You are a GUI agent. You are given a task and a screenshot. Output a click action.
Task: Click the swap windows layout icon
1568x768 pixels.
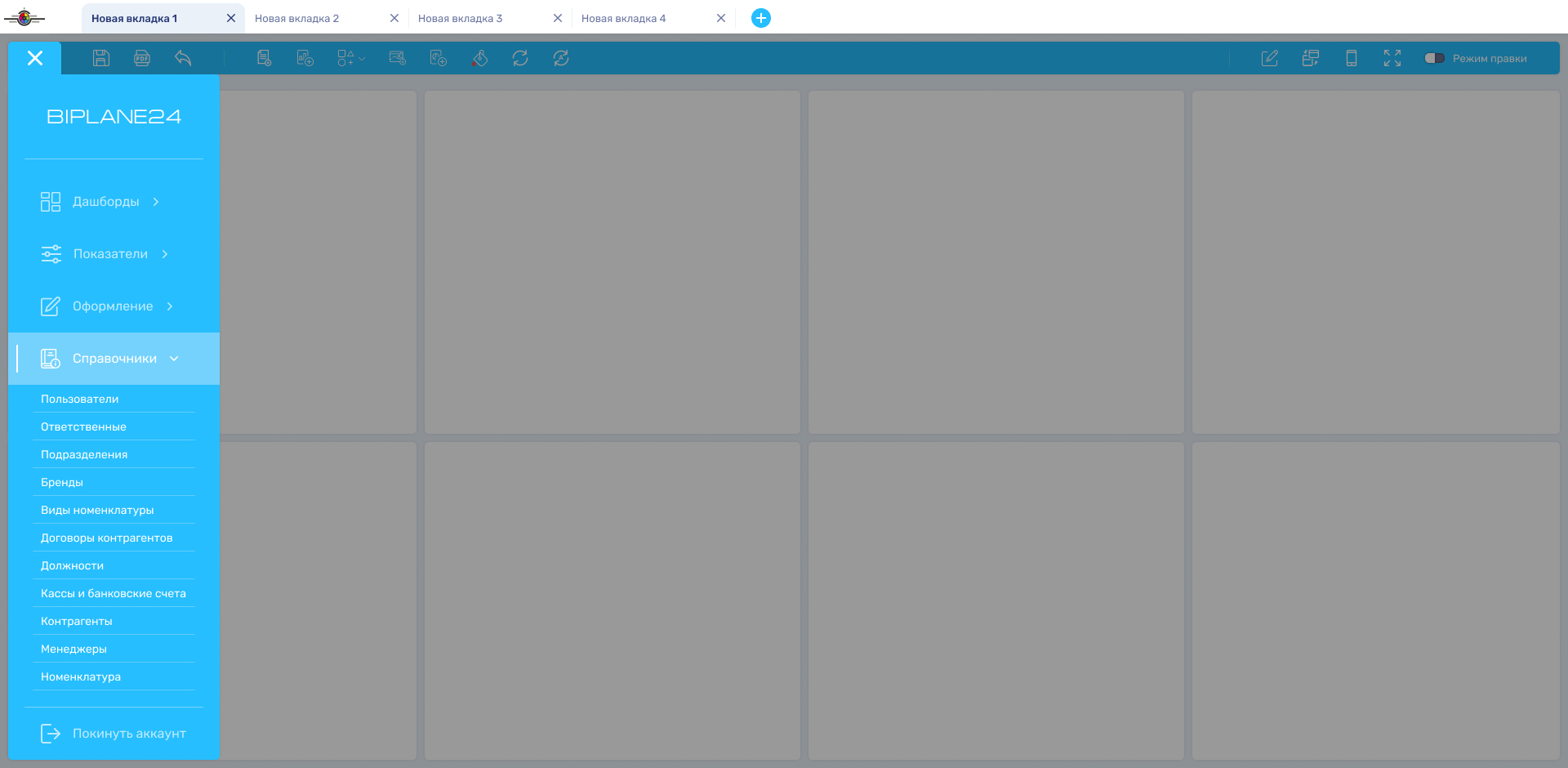pos(1311,58)
